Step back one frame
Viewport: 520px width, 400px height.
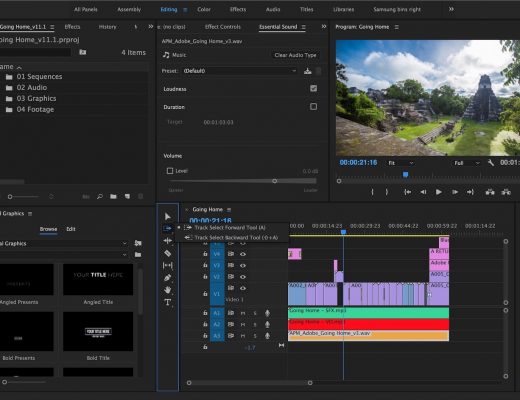coord(423,192)
